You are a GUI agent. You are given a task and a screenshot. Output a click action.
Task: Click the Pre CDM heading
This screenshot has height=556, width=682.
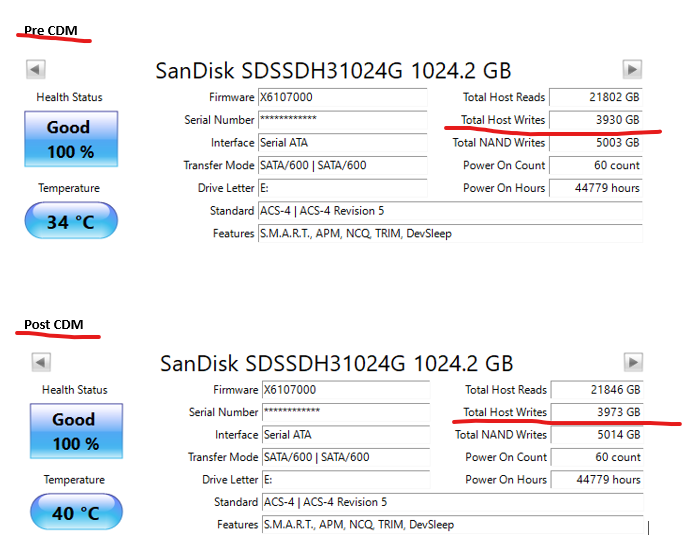tap(51, 30)
